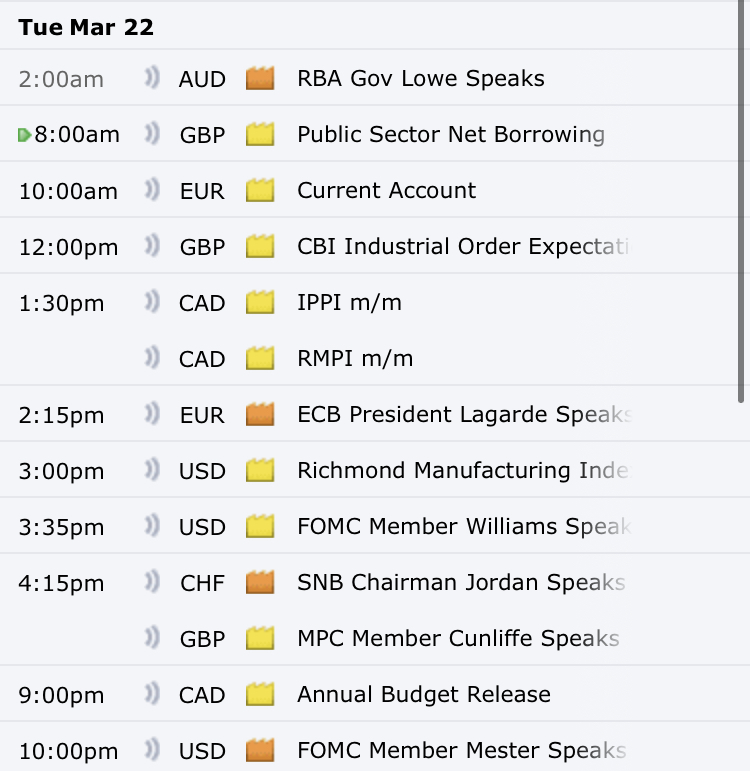Click the orange impact icon for SNB Chairman Jordan
Viewport: 750px width, 771px height.
260,582
